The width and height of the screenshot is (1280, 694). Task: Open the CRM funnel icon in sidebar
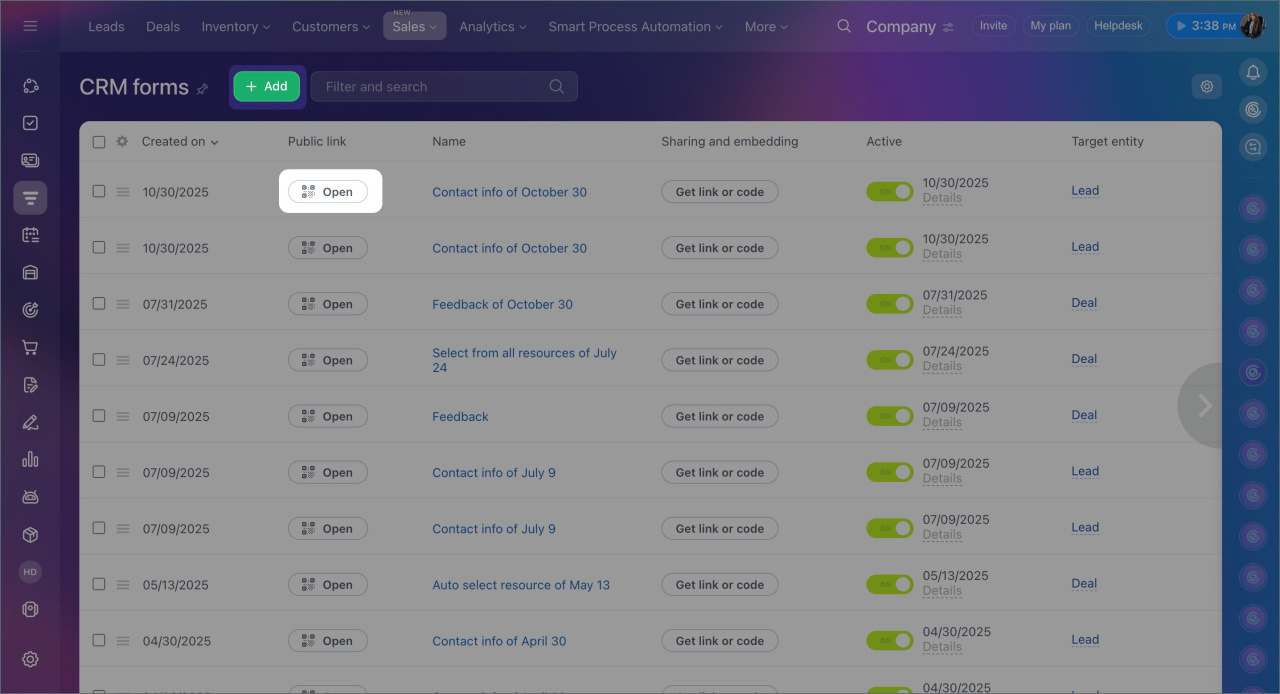point(30,198)
